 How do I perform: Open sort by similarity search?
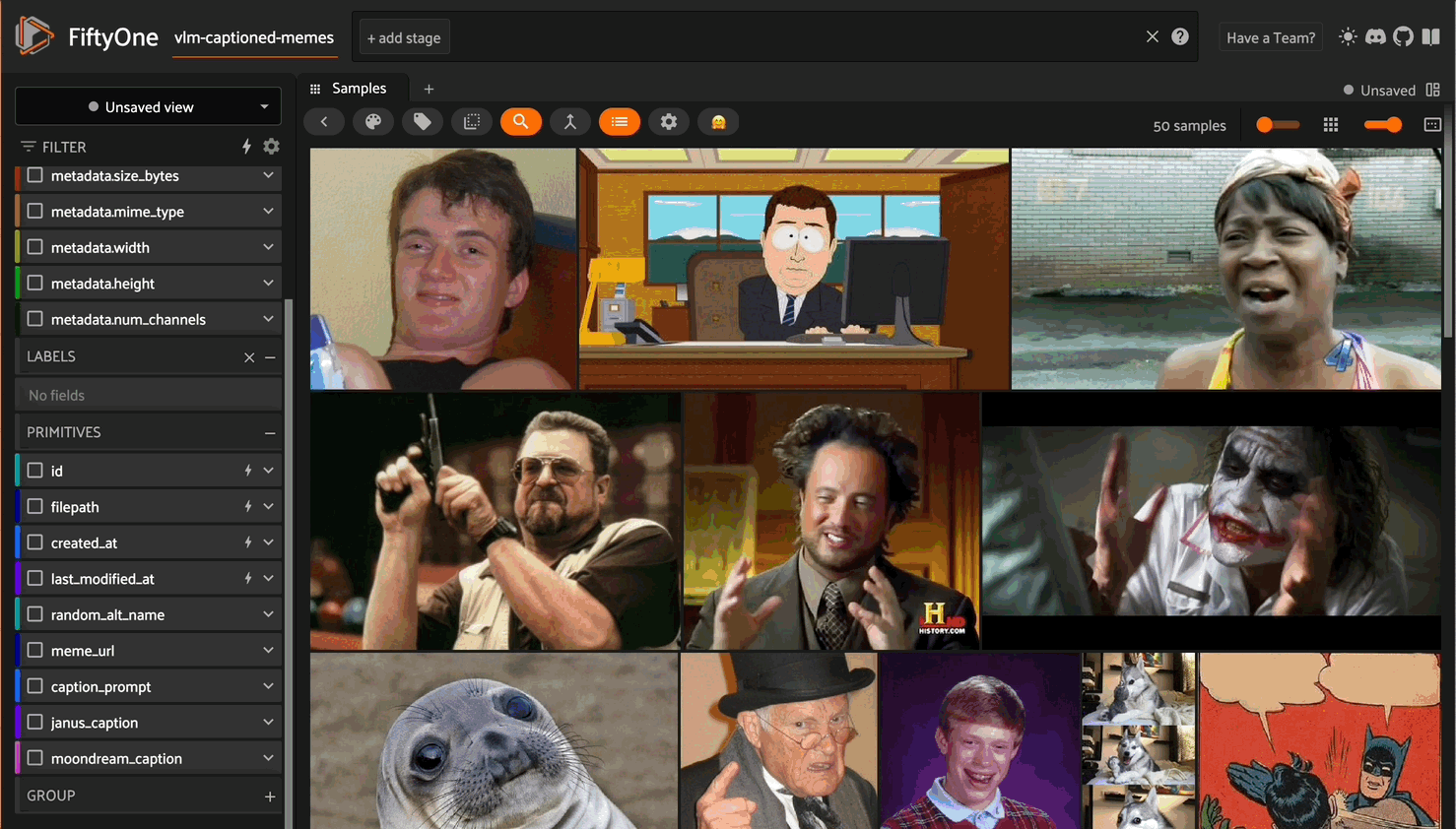point(521,122)
